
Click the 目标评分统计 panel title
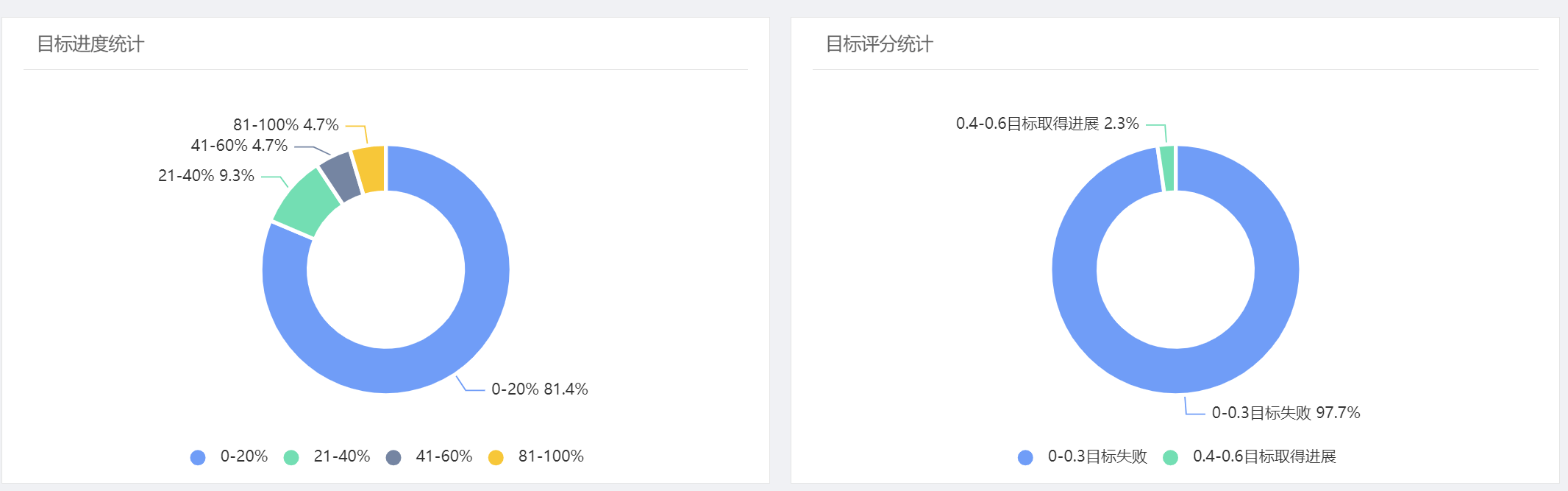(x=880, y=44)
